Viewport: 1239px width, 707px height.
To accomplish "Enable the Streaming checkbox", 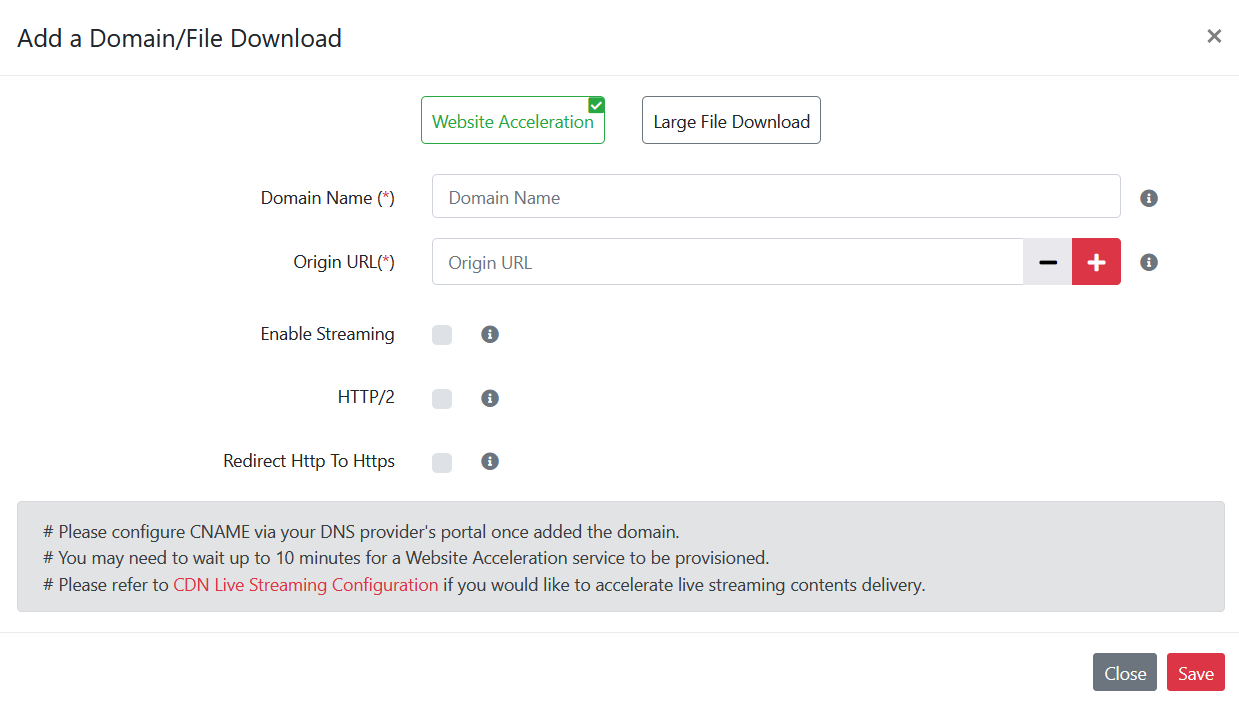I will point(442,335).
